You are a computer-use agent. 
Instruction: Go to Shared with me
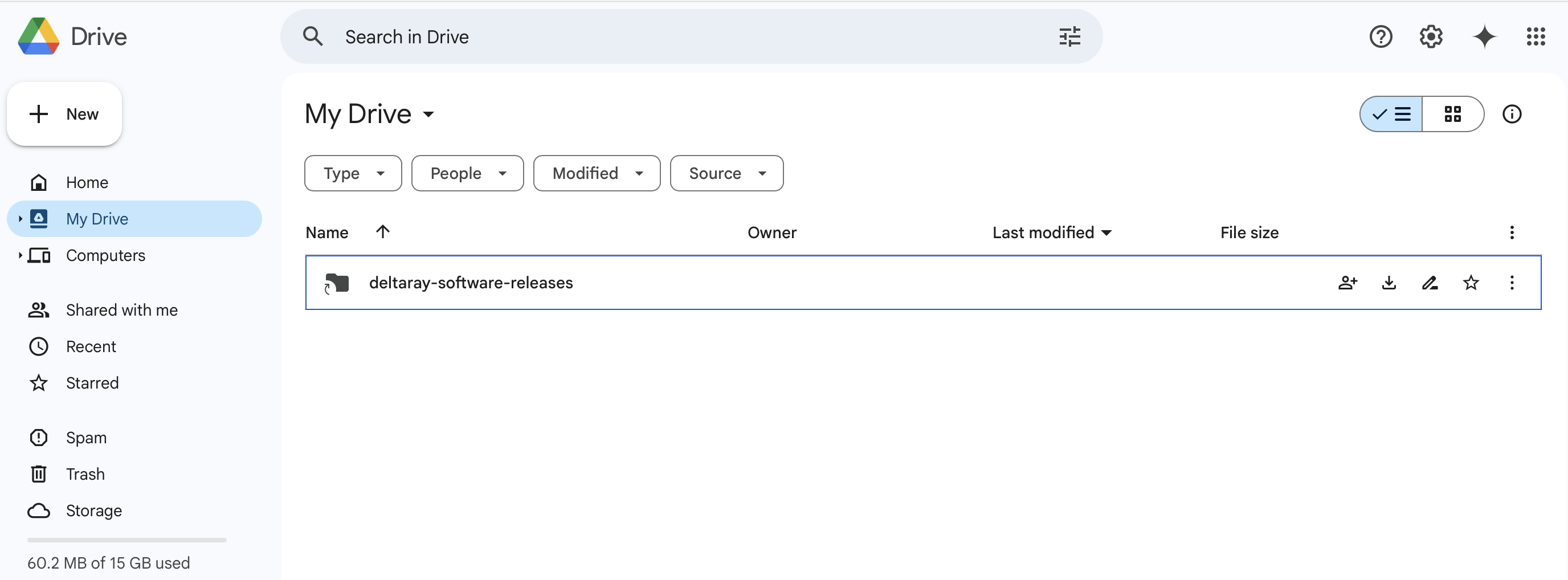point(121,310)
